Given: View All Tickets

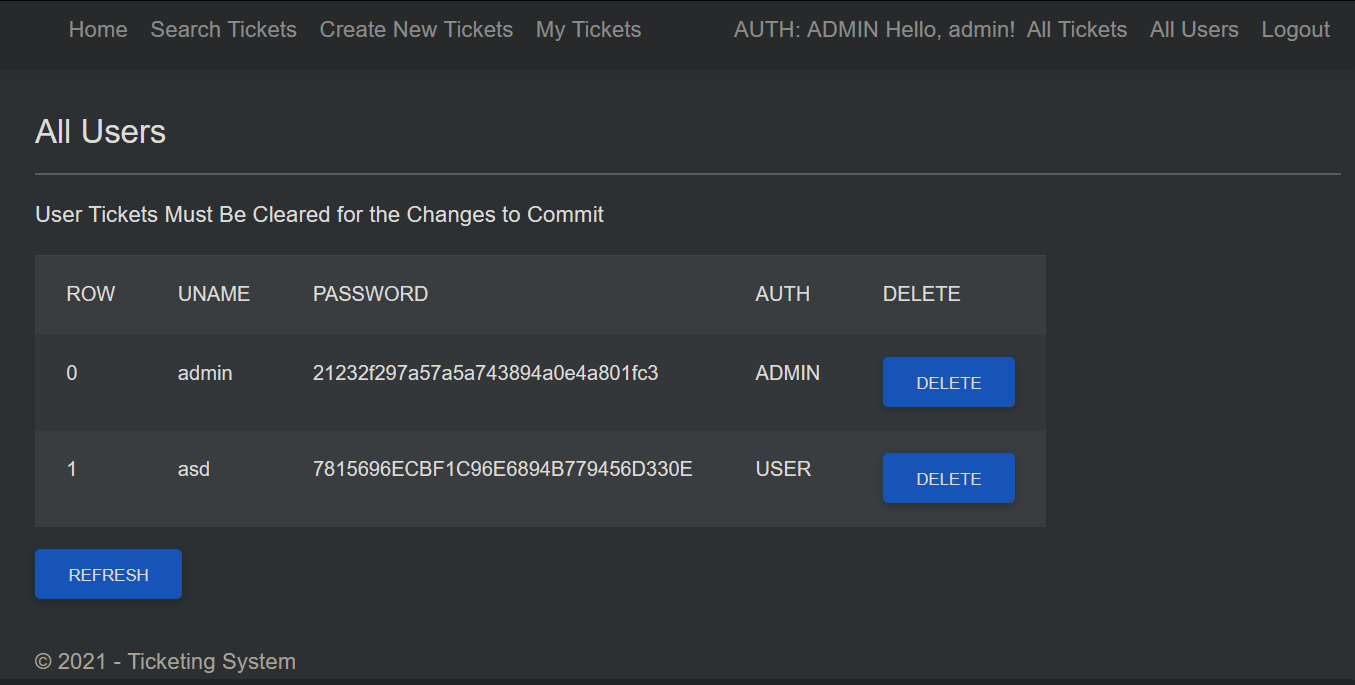Looking at the screenshot, I should pos(1076,29).
